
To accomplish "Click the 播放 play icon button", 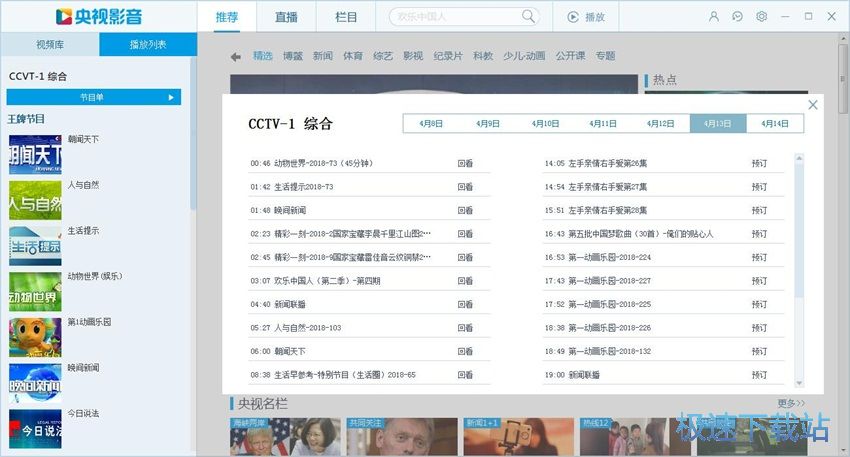I will pyautogui.click(x=586, y=17).
